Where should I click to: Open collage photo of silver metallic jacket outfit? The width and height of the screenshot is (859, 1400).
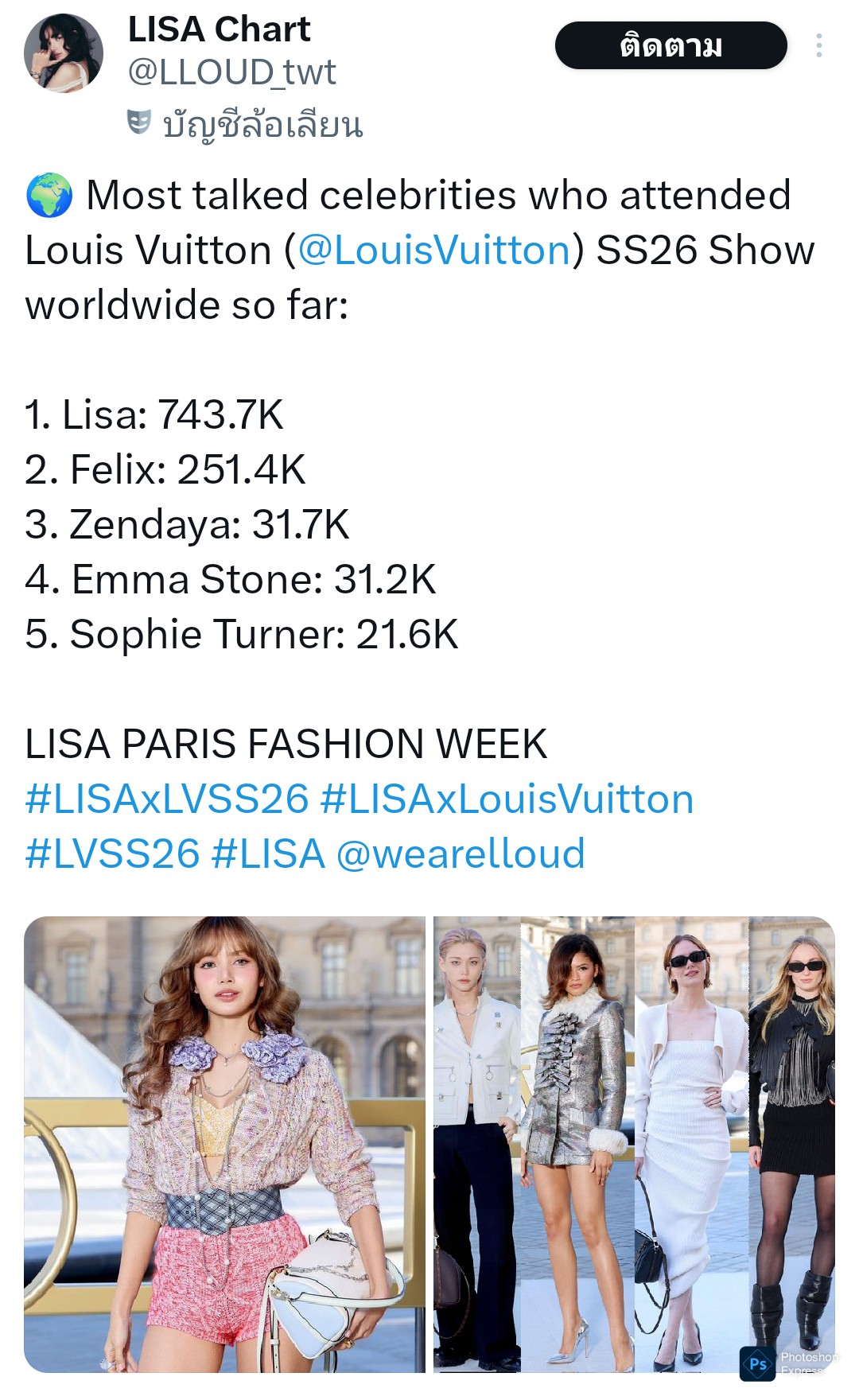577,1144
